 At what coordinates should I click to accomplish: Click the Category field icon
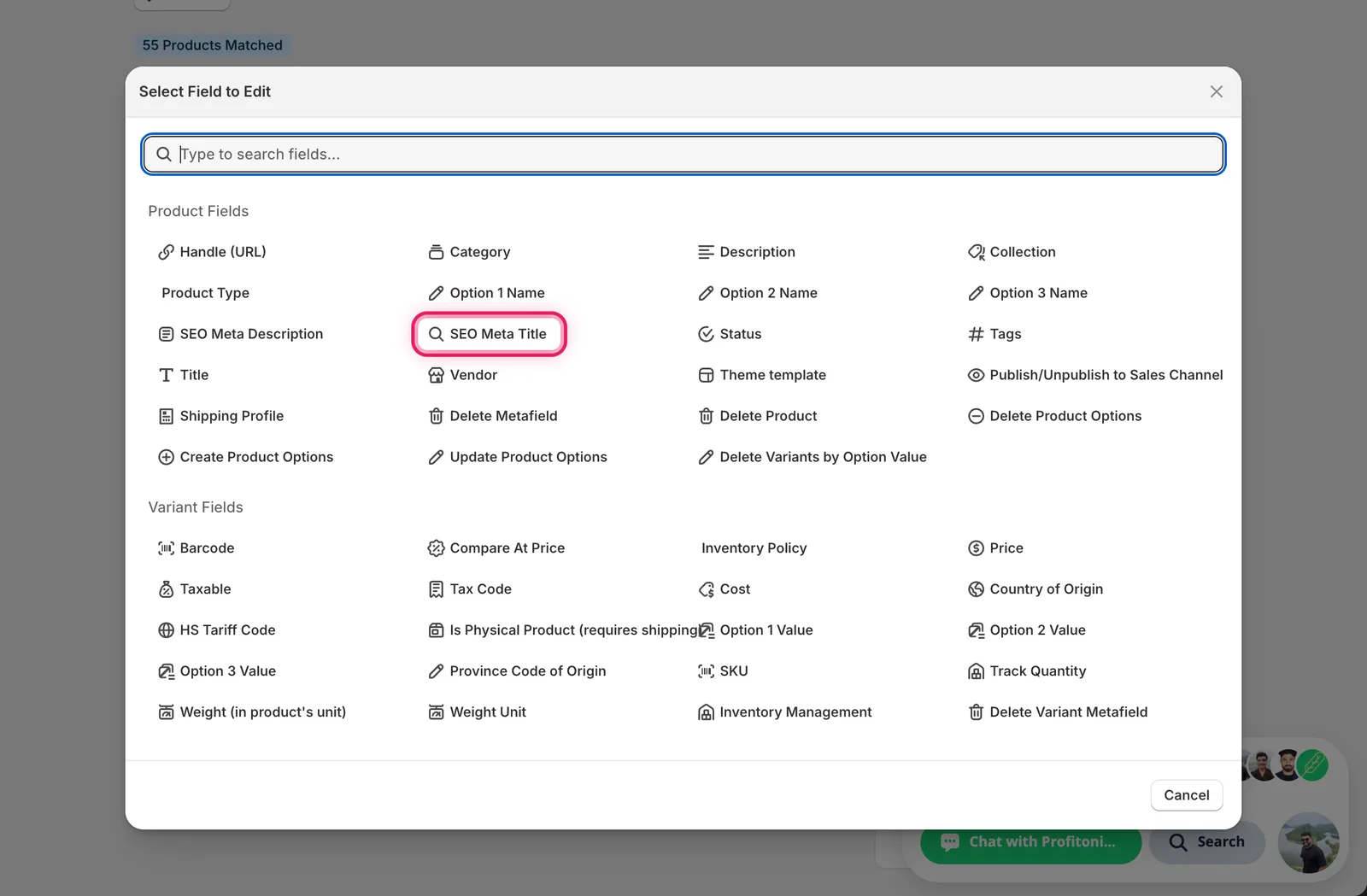click(436, 252)
